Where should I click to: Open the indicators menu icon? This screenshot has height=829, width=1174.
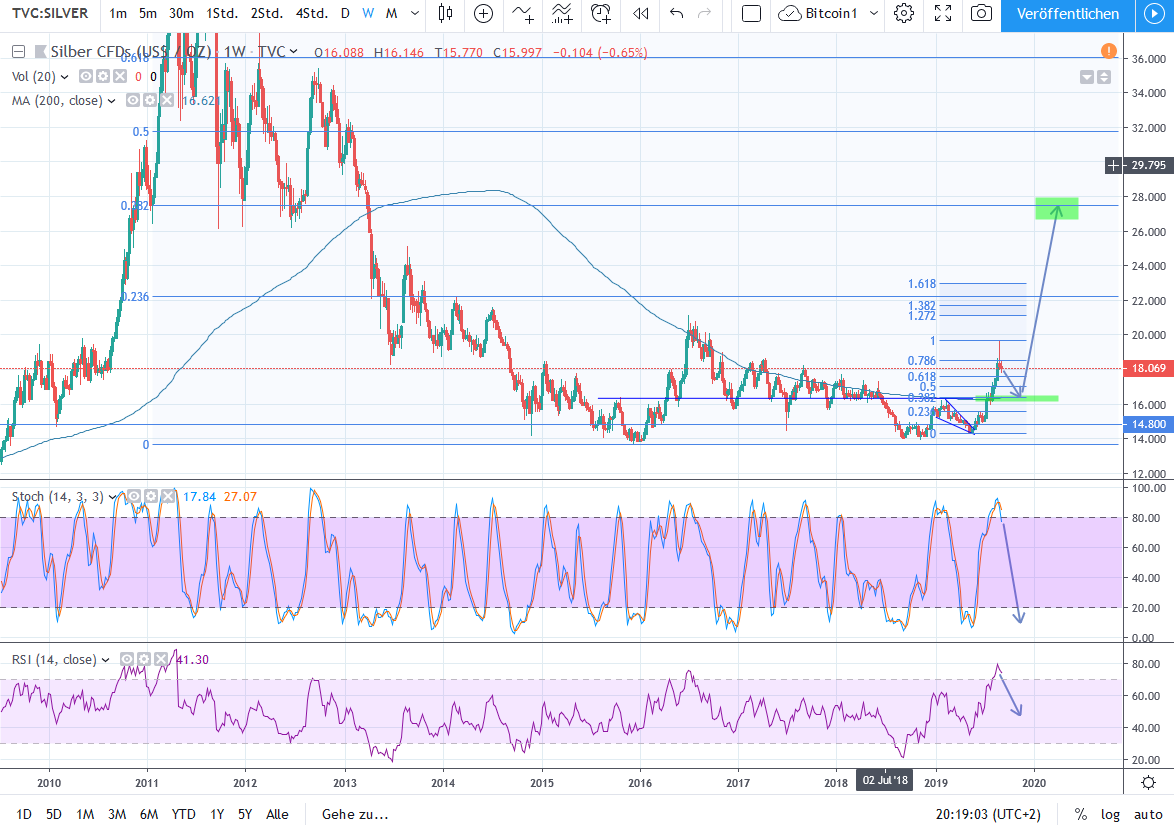point(523,13)
